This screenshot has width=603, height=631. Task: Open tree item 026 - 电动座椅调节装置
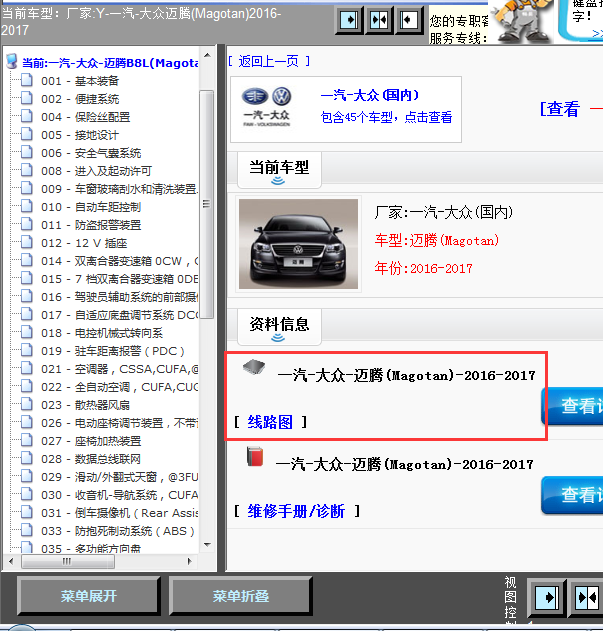(120, 423)
